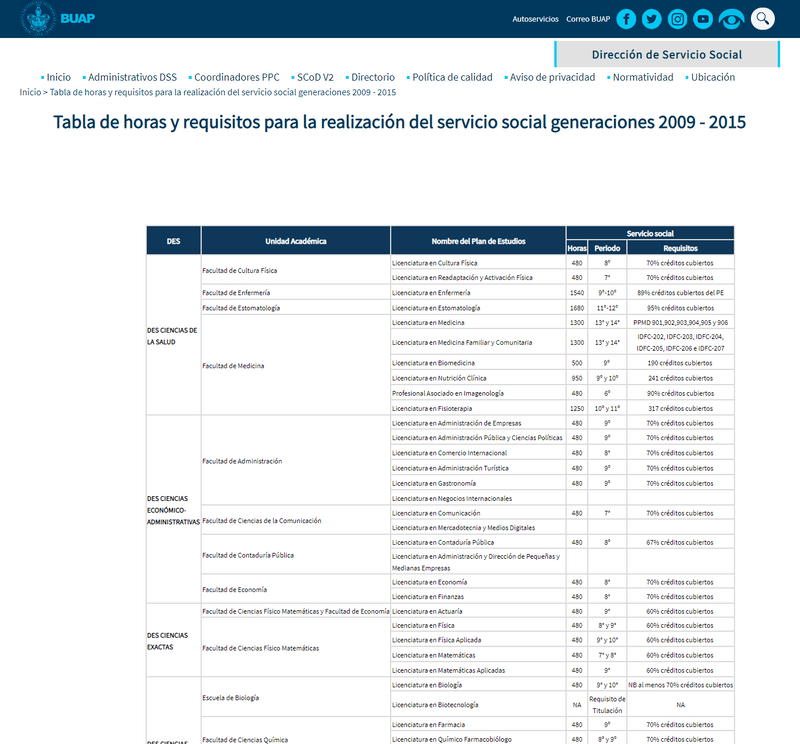Open Coordinadores PPC menu item
The image size is (800, 744).
[237, 77]
